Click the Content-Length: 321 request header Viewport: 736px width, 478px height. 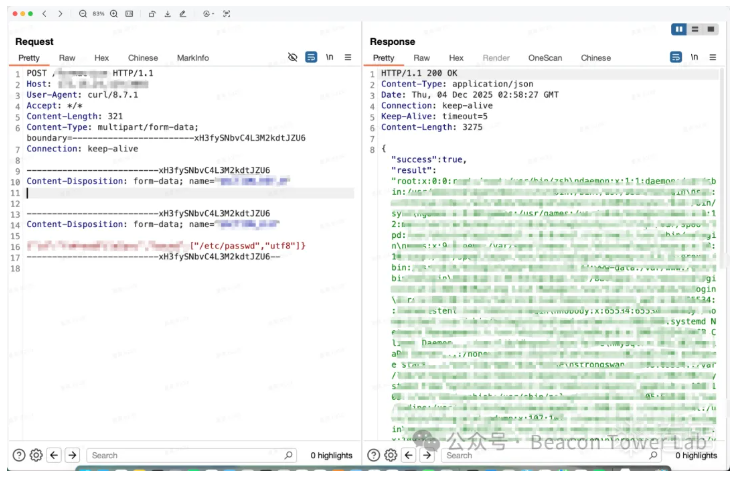pos(74,116)
